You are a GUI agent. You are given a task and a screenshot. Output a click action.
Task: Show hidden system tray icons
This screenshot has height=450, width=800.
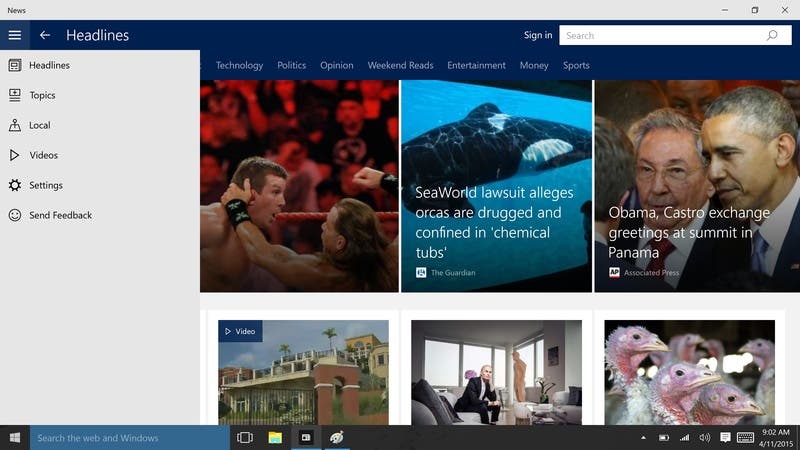tap(643, 438)
